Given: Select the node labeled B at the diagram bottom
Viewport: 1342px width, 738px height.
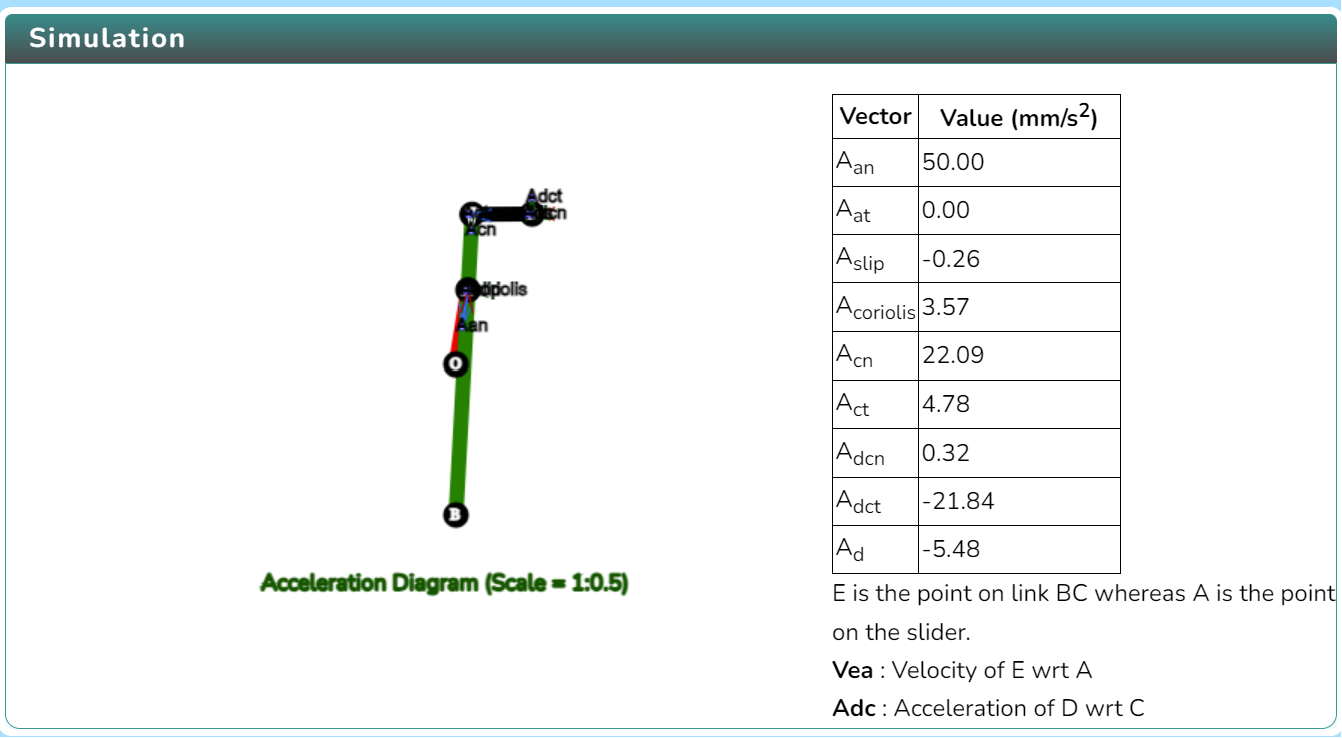Looking at the screenshot, I should (x=455, y=515).
